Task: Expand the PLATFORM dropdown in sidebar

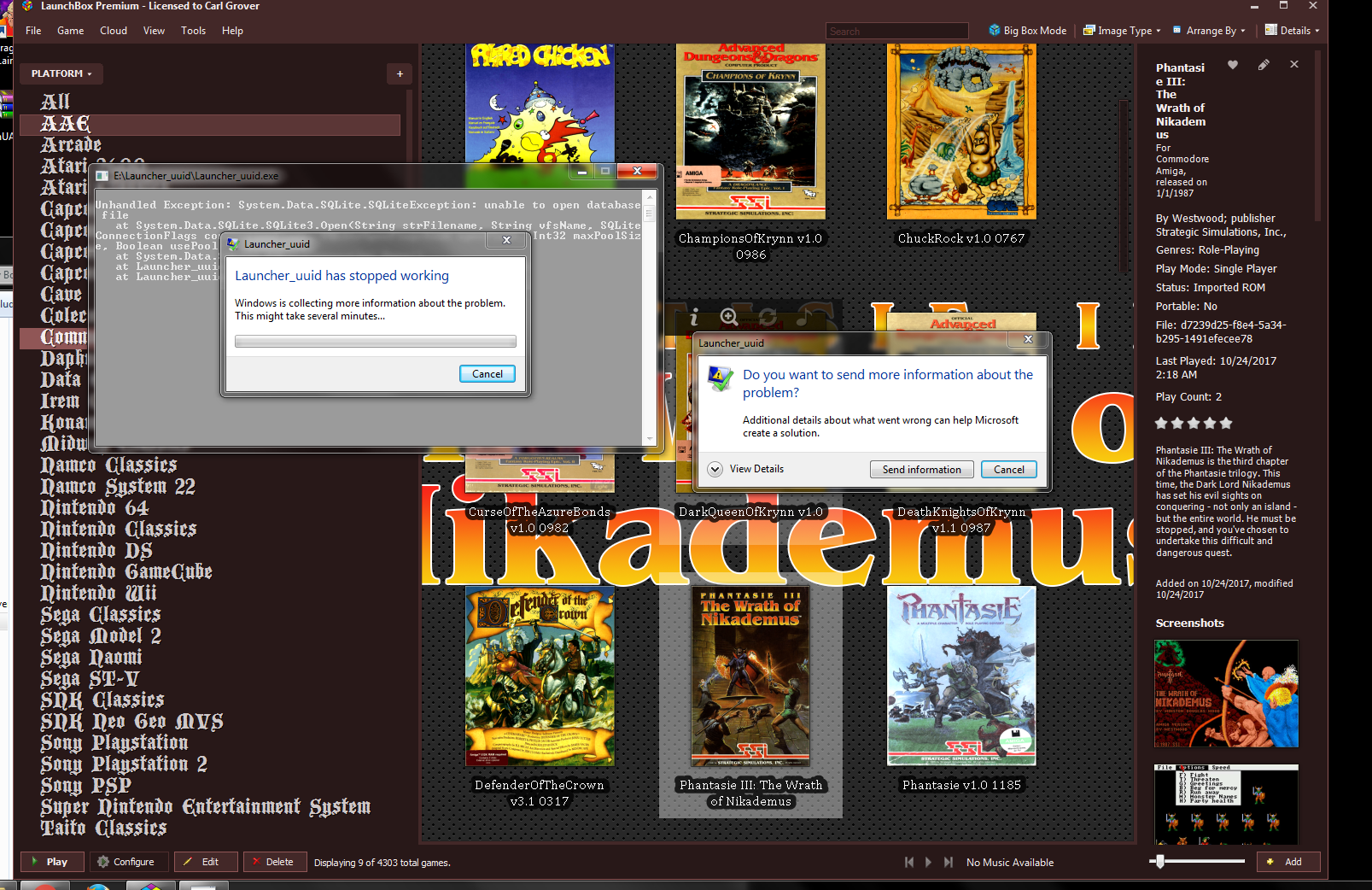Action: (x=61, y=74)
